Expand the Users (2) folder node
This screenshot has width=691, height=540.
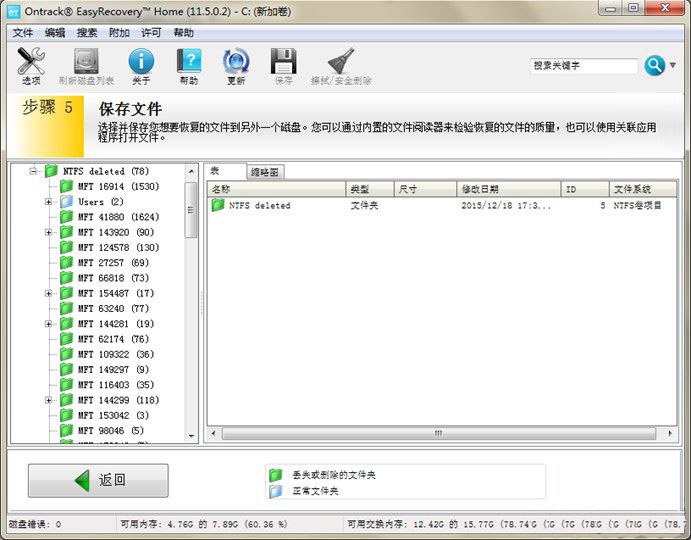(48, 202)
